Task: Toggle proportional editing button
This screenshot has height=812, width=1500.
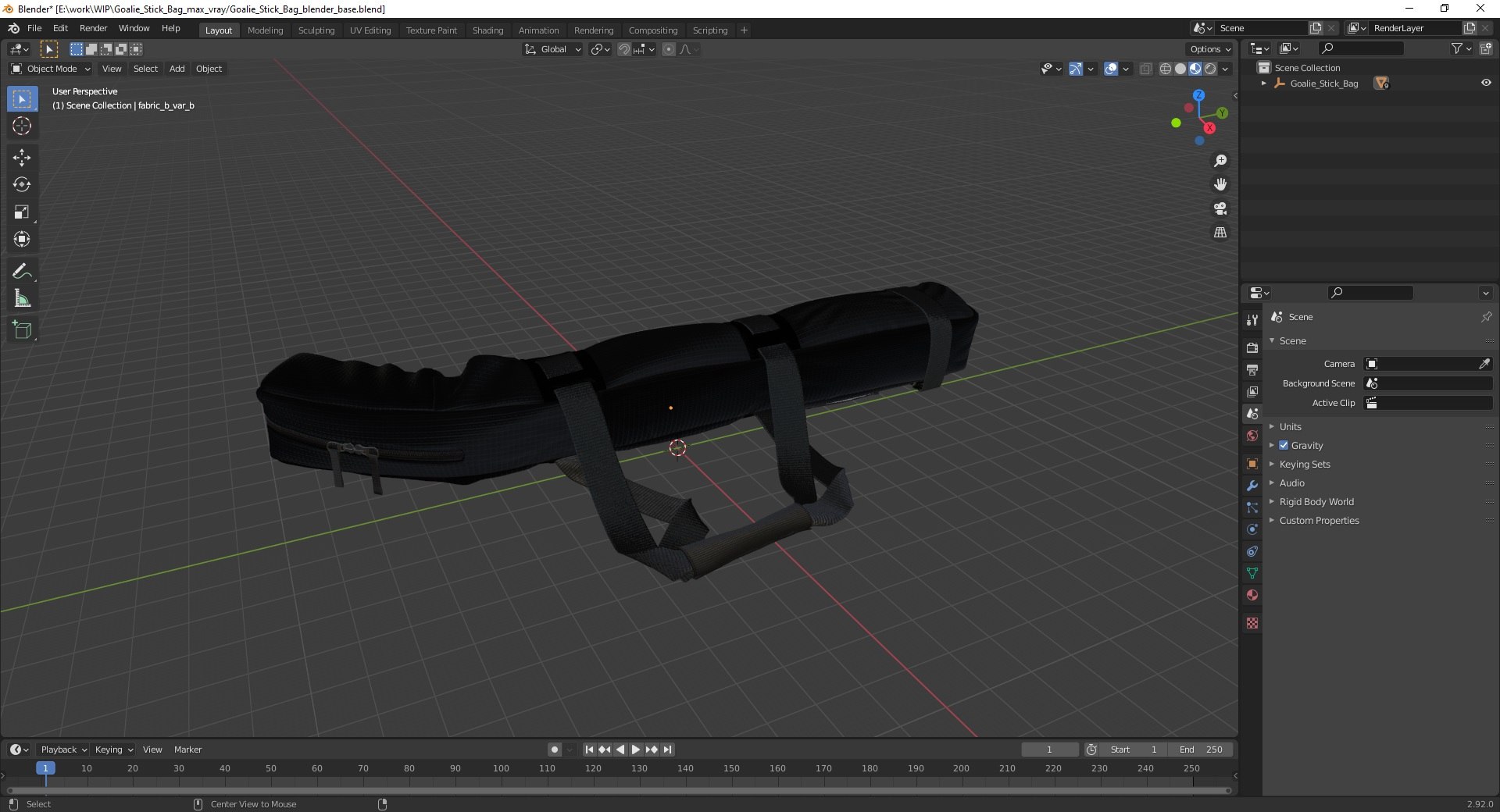Action: point(669,49)
